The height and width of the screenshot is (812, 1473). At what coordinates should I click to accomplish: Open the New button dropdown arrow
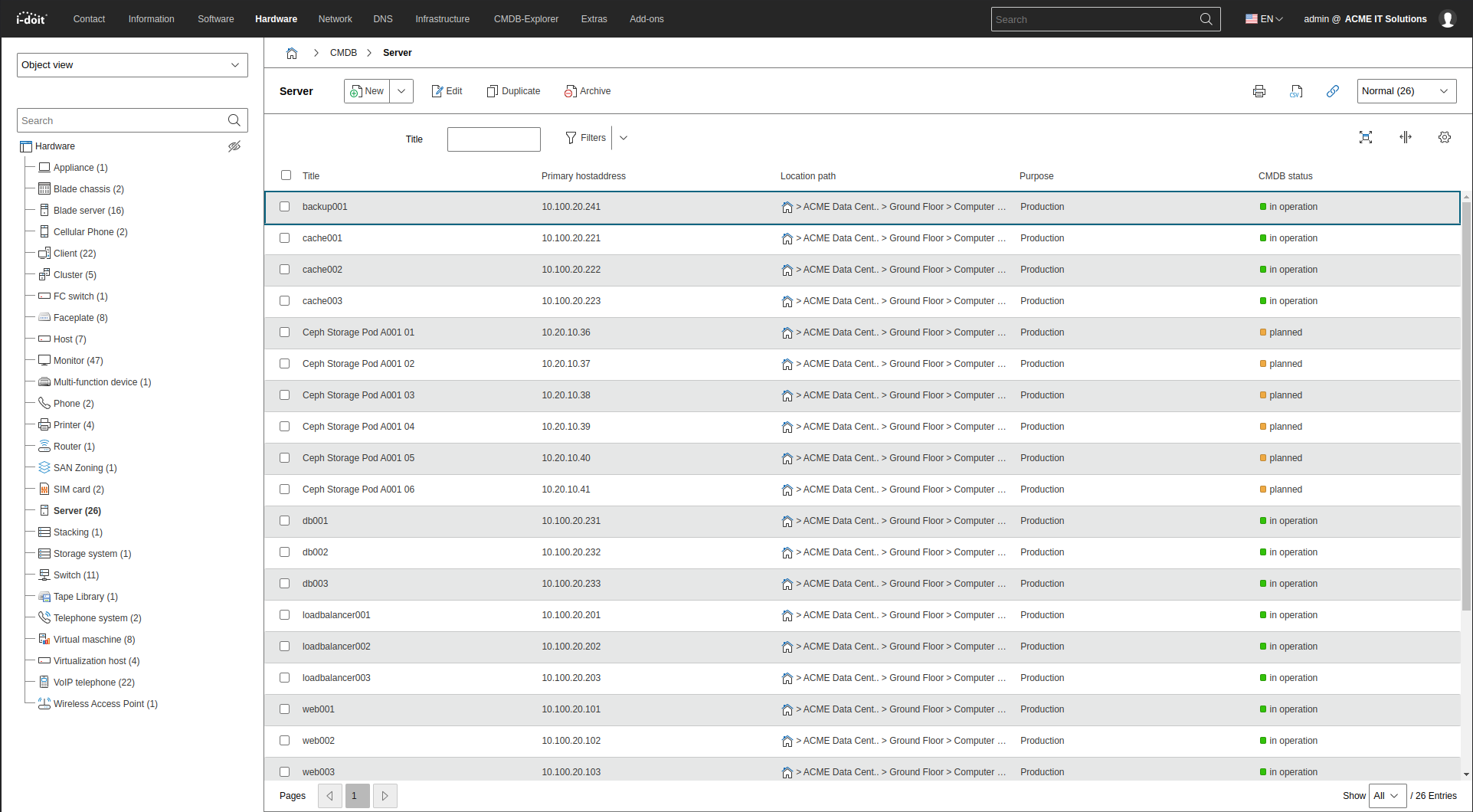[401, 91]
